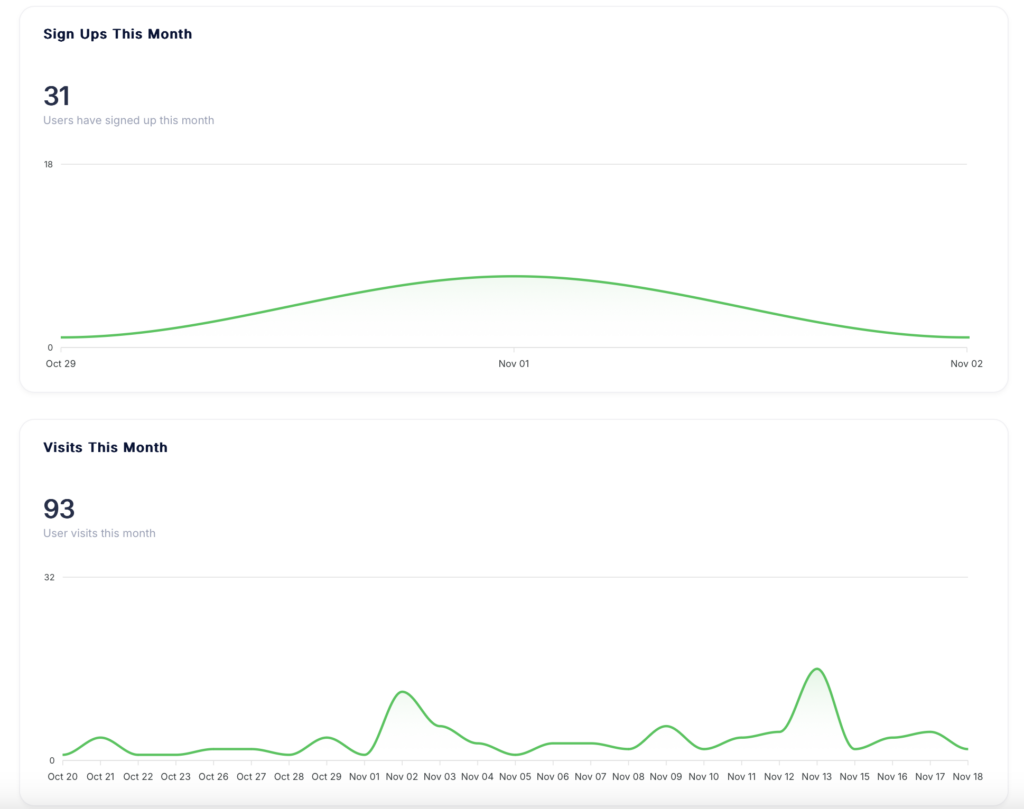Select the sign-ups total number 31
The width and height of the screenshot is (1024, 809).
coord(57,96)
